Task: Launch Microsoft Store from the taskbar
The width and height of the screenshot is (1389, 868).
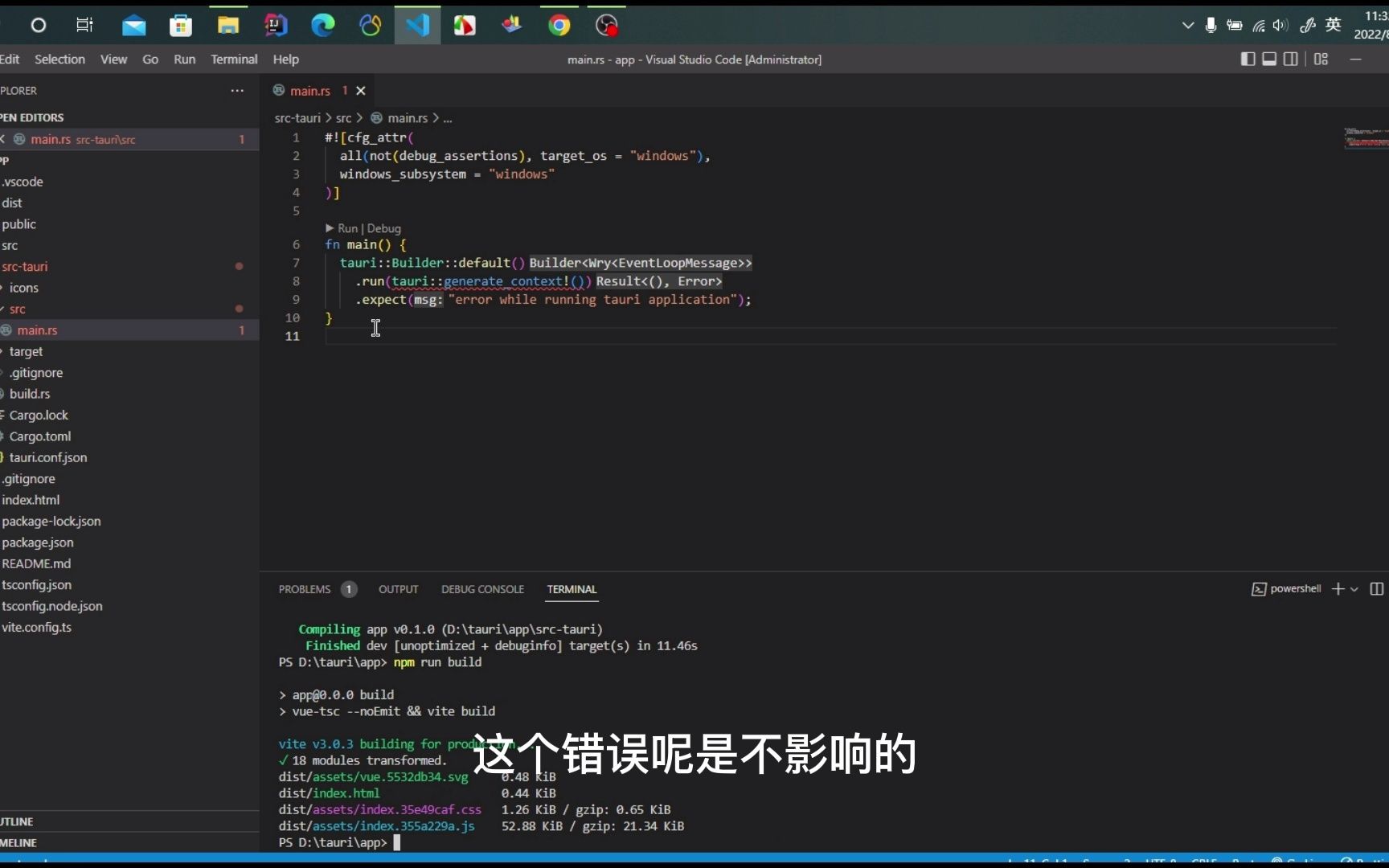Action: [x=181, y=26]
